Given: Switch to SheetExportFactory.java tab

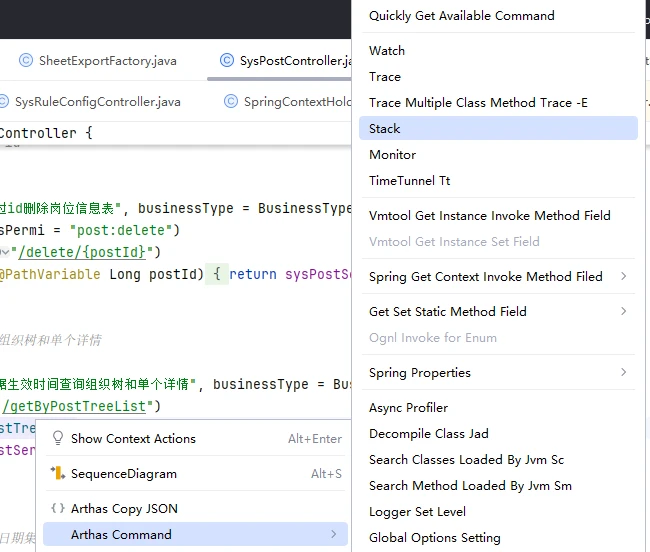Looking at the screenshot, I should 97,61.
